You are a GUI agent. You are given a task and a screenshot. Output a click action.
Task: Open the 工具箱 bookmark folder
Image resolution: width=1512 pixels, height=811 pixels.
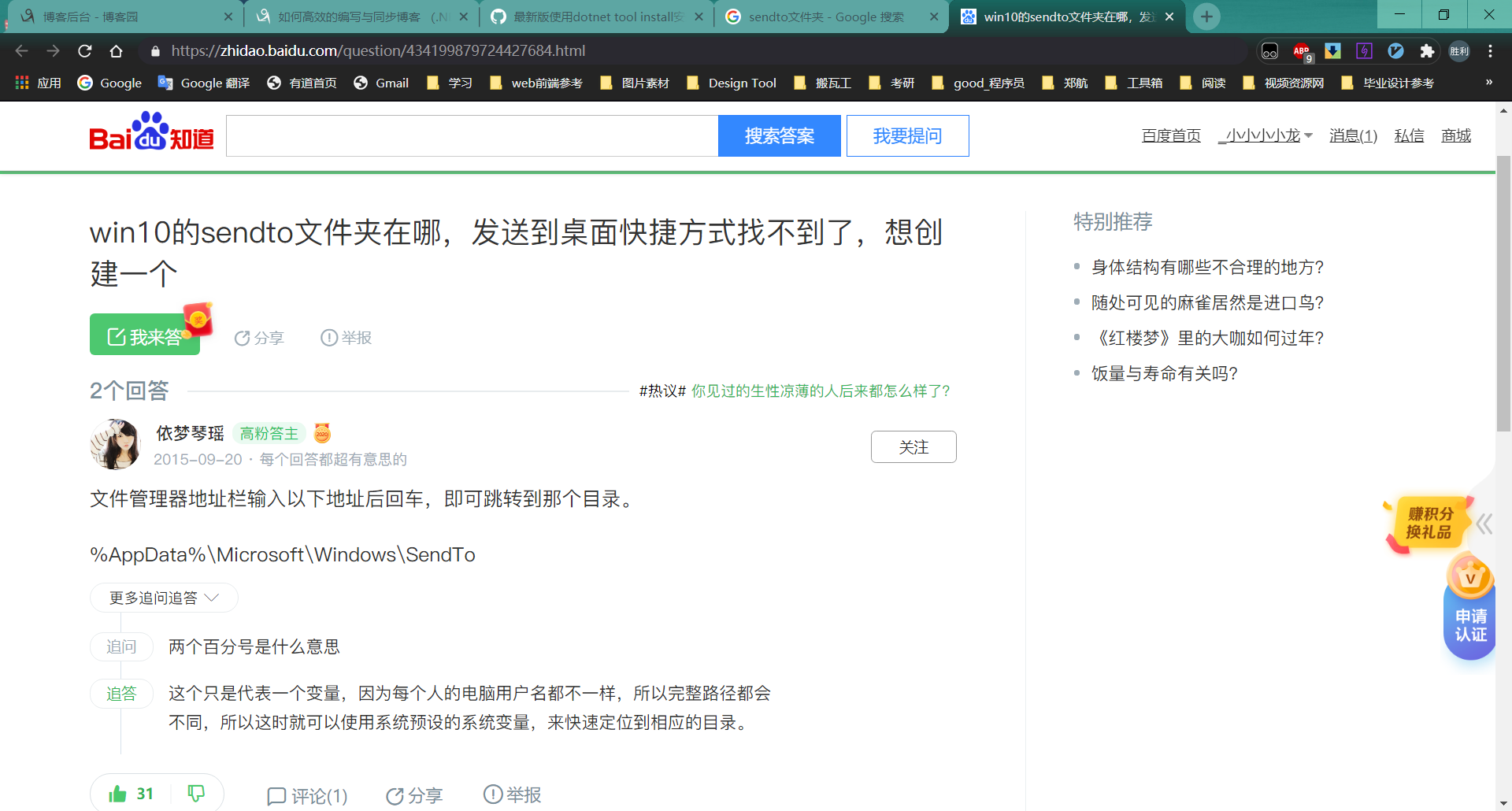[1134, 83]
